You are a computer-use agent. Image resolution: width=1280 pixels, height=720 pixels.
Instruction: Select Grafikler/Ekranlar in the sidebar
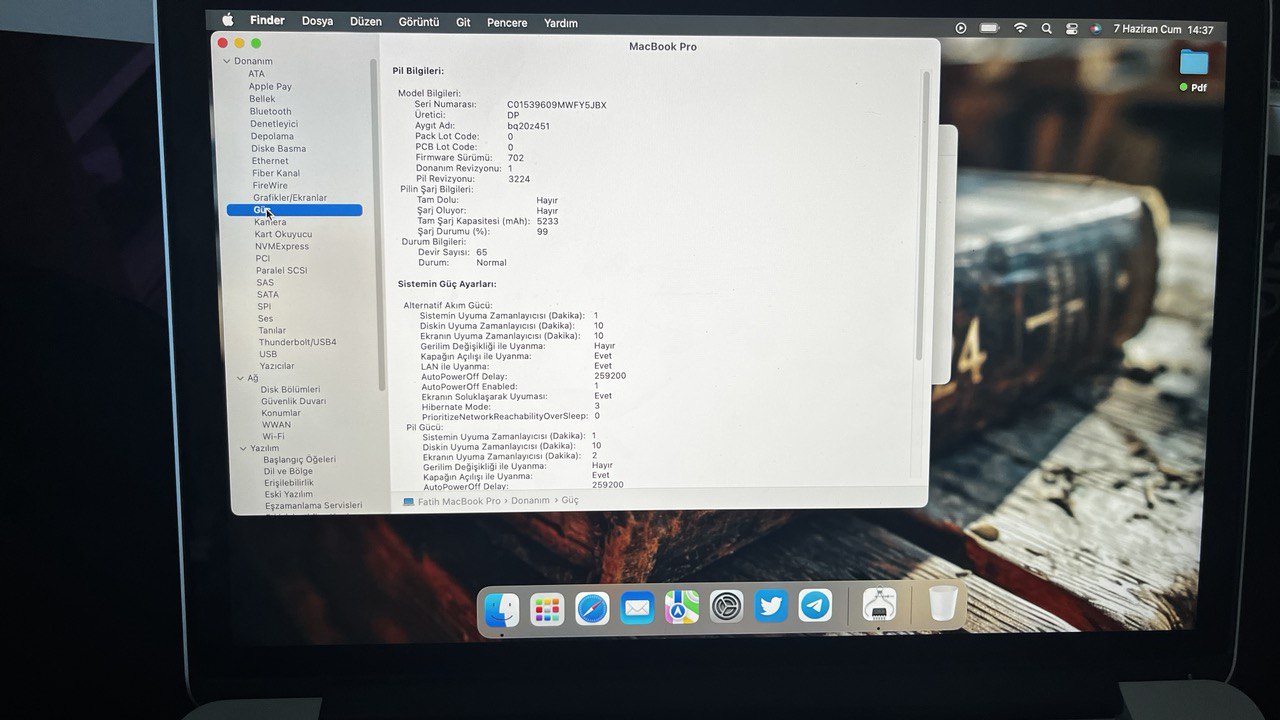coord(290,198)
